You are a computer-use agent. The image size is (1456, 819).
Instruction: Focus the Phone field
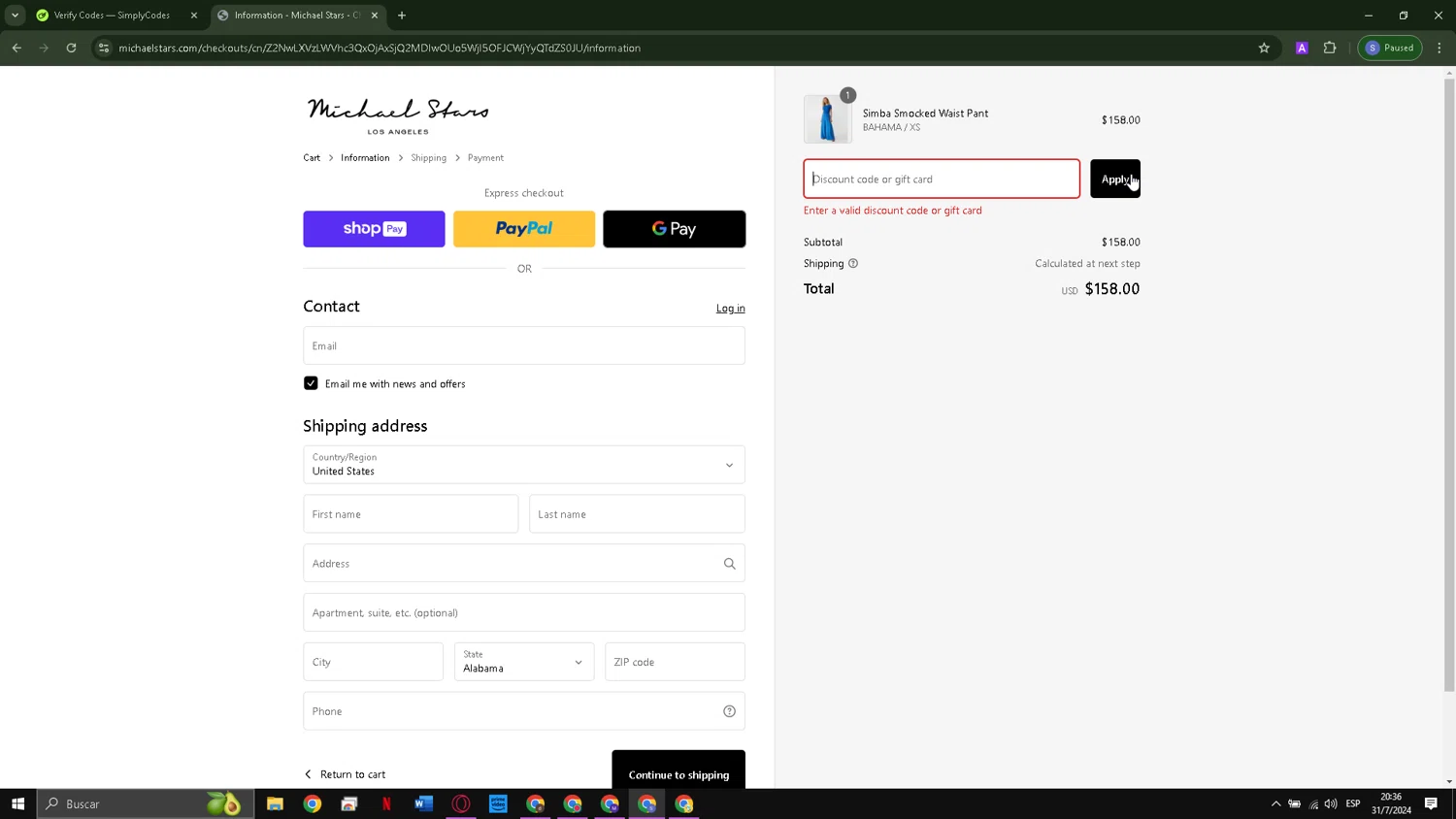pos(524,711)
